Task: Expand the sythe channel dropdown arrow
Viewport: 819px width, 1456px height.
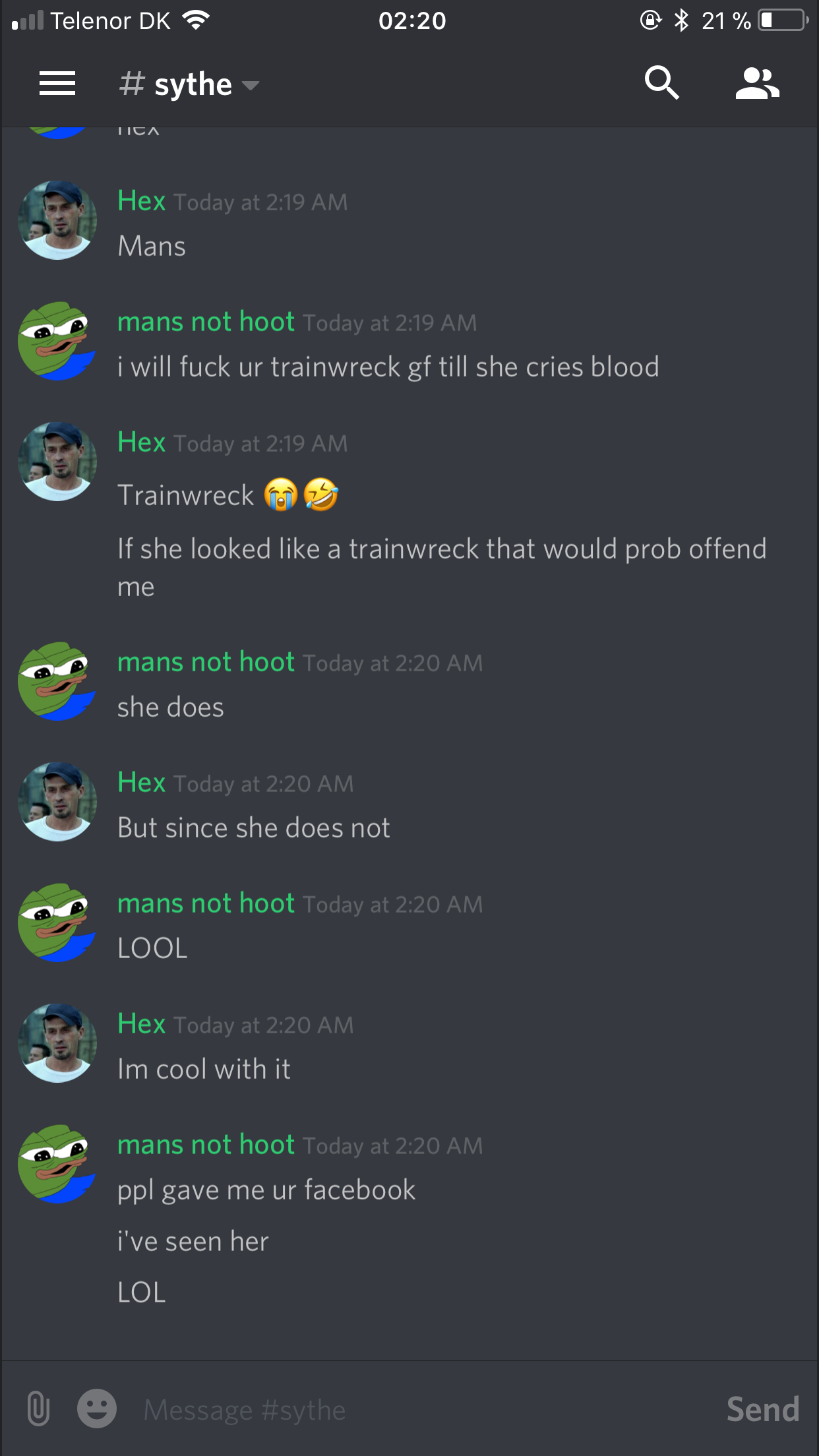Action: click(x=251, y=85)
